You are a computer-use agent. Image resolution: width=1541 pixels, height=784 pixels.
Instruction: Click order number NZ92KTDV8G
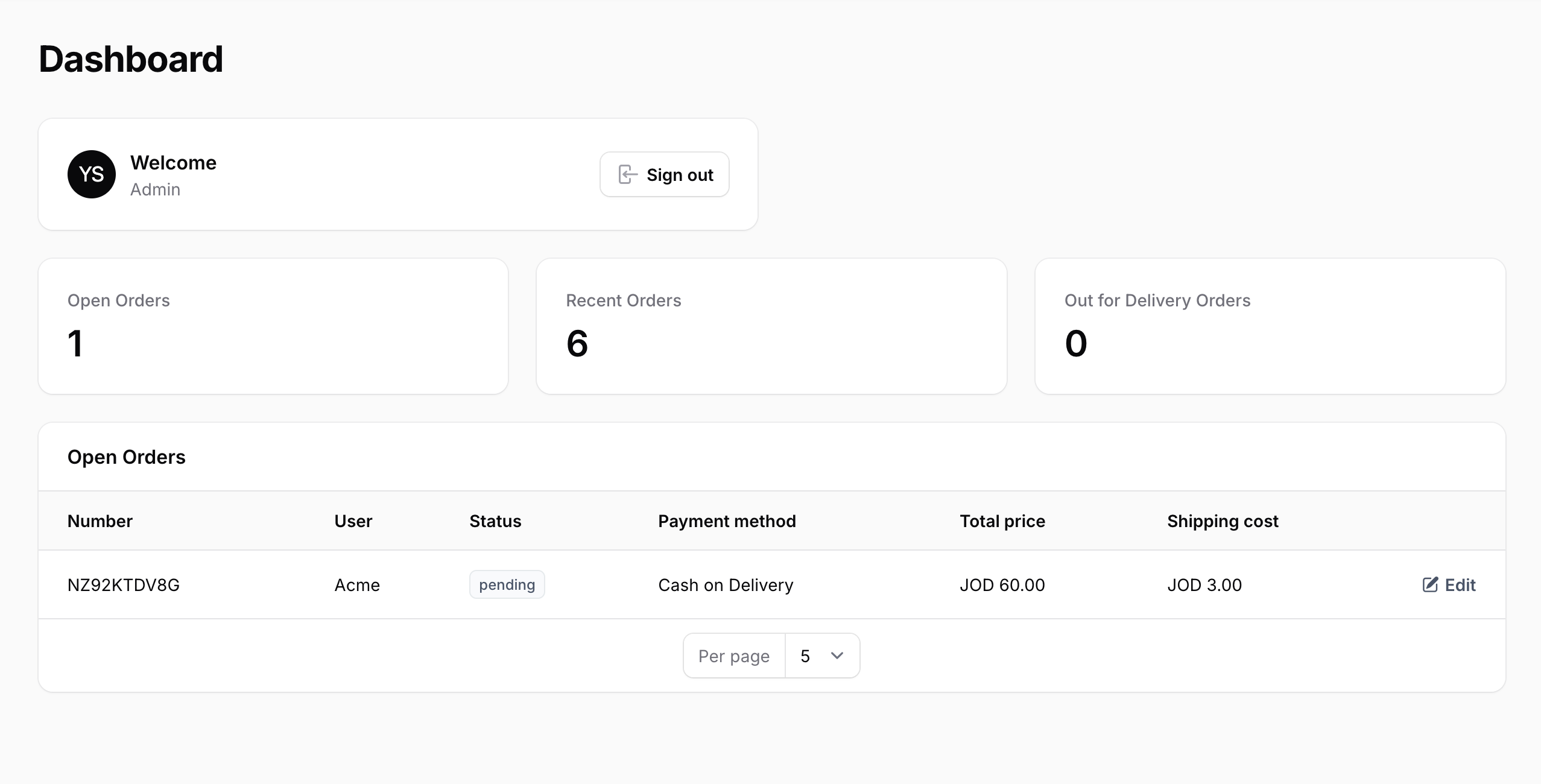[x=124, y=585]
